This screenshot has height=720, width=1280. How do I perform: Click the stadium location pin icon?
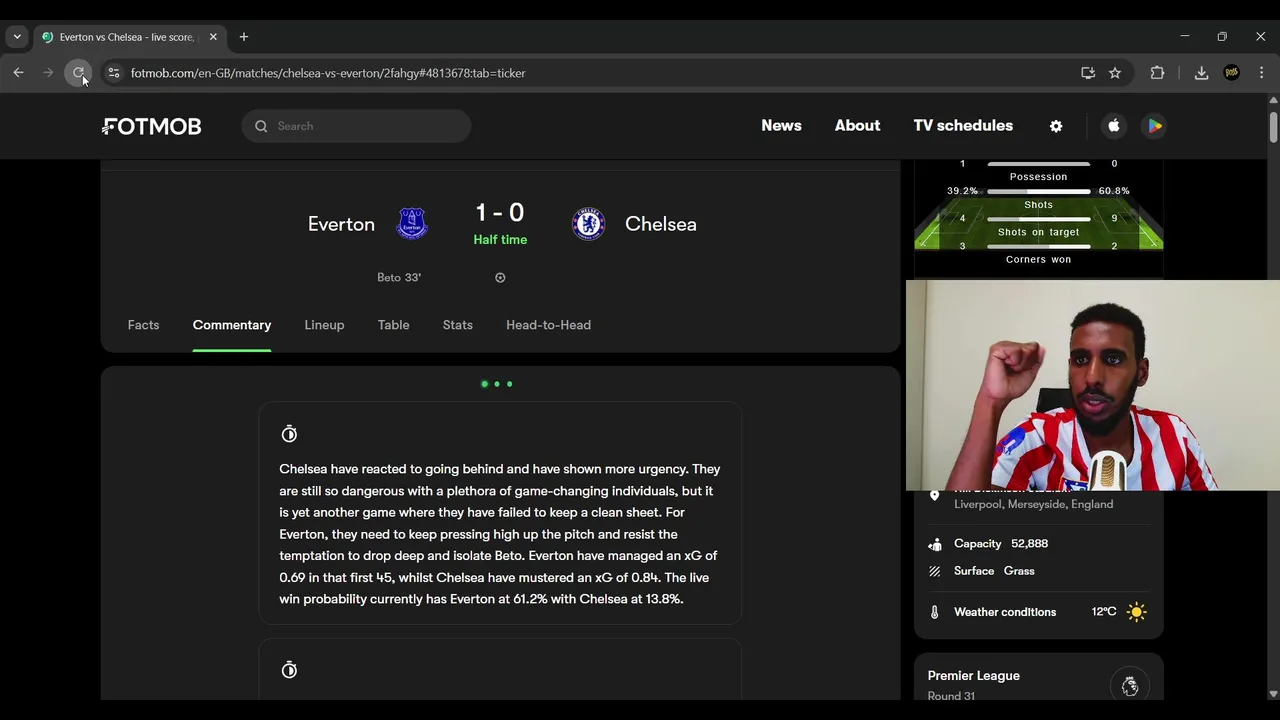tap(935, 496)
